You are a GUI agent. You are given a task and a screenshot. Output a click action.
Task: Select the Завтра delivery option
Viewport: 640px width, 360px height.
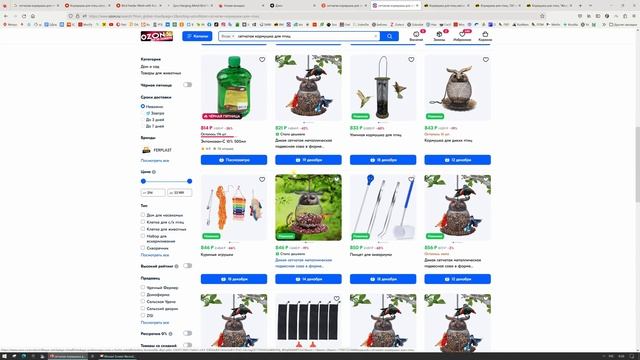pos(143,113)
